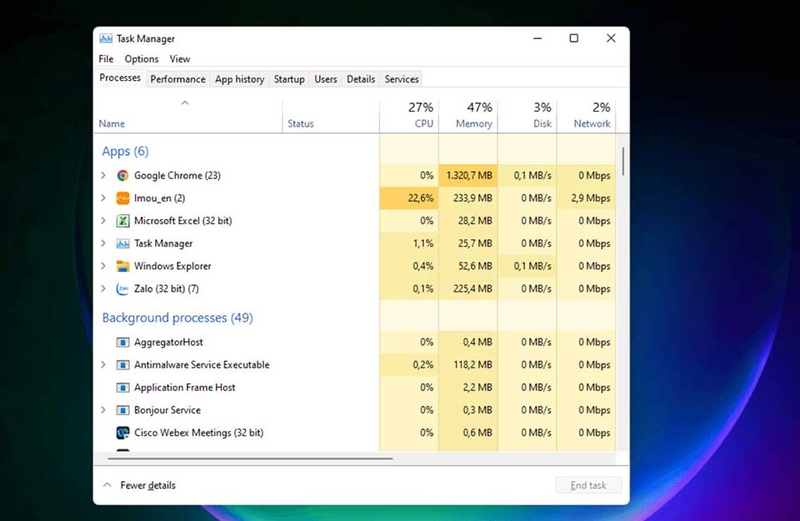Click the Task Manager row icon

click(x=122, y=243)
